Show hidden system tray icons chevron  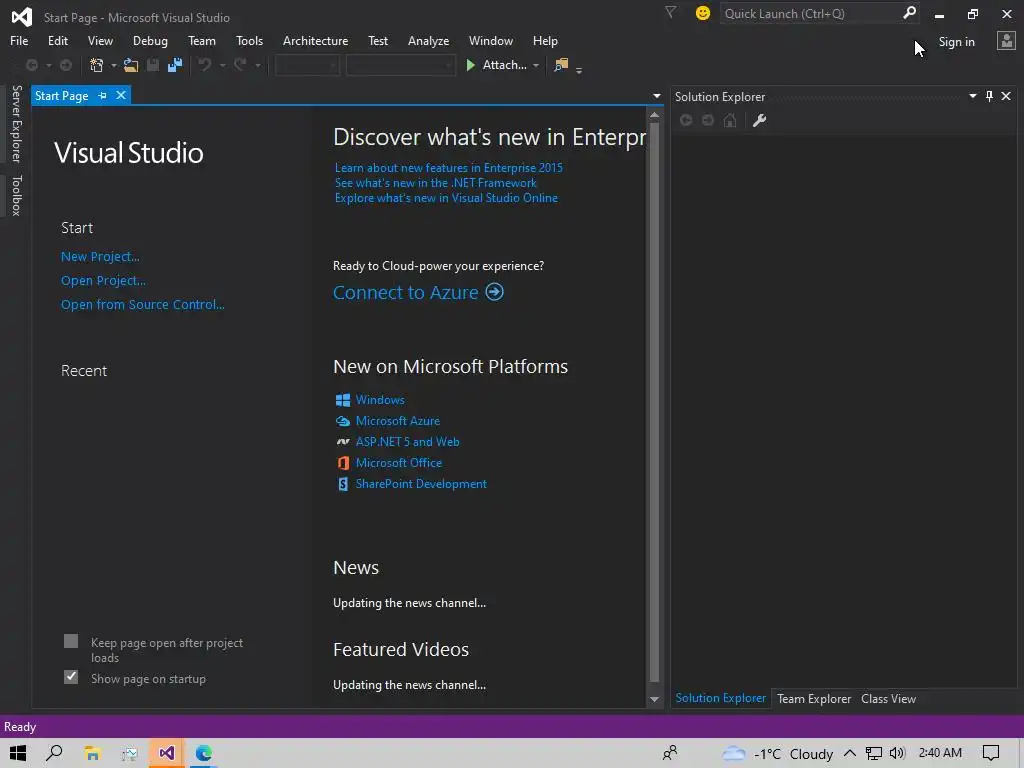[850, 753]
